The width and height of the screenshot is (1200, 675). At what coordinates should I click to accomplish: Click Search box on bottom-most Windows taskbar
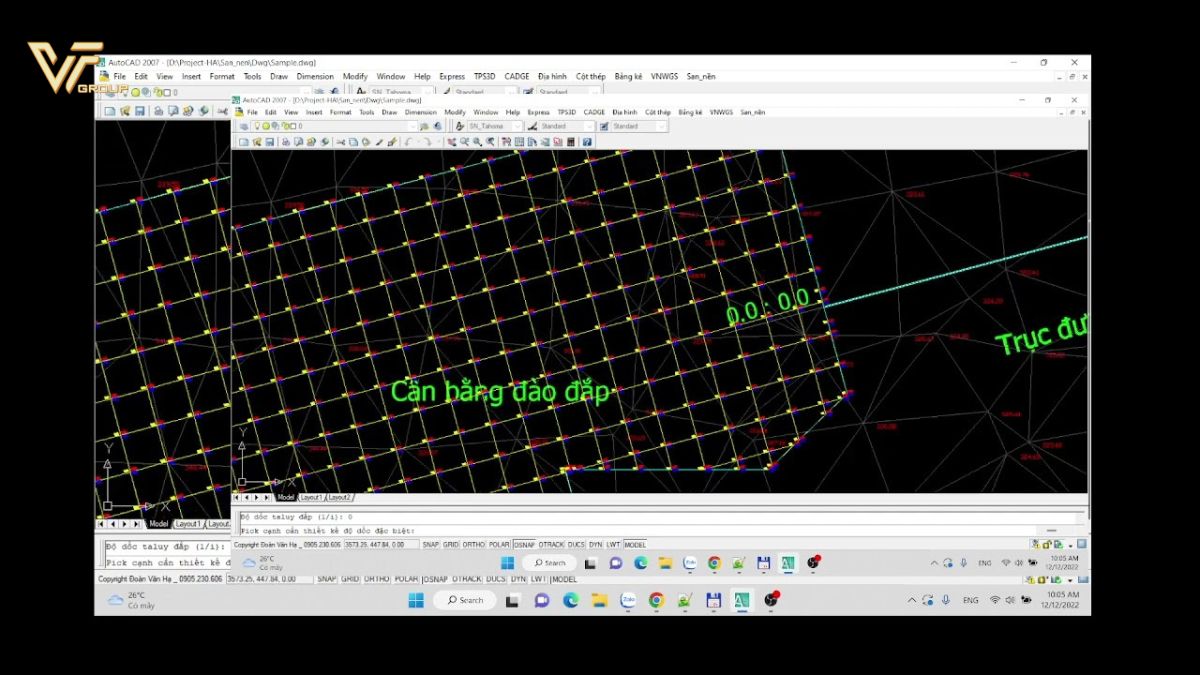(x=464, y=600)
